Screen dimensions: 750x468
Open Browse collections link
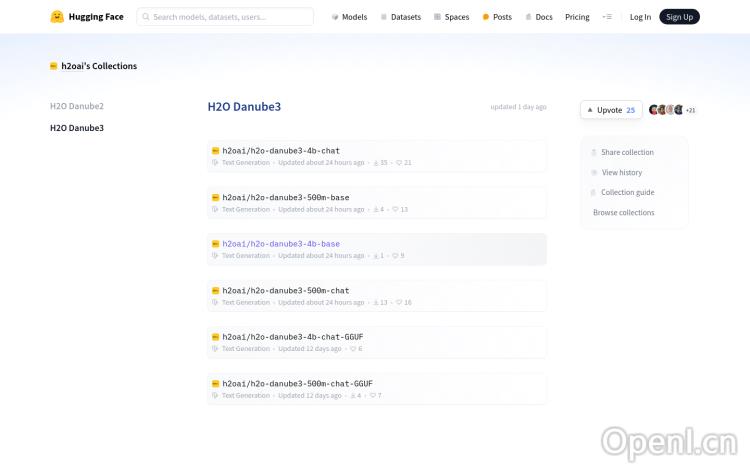pyautogui.click(x=623, y=213)
